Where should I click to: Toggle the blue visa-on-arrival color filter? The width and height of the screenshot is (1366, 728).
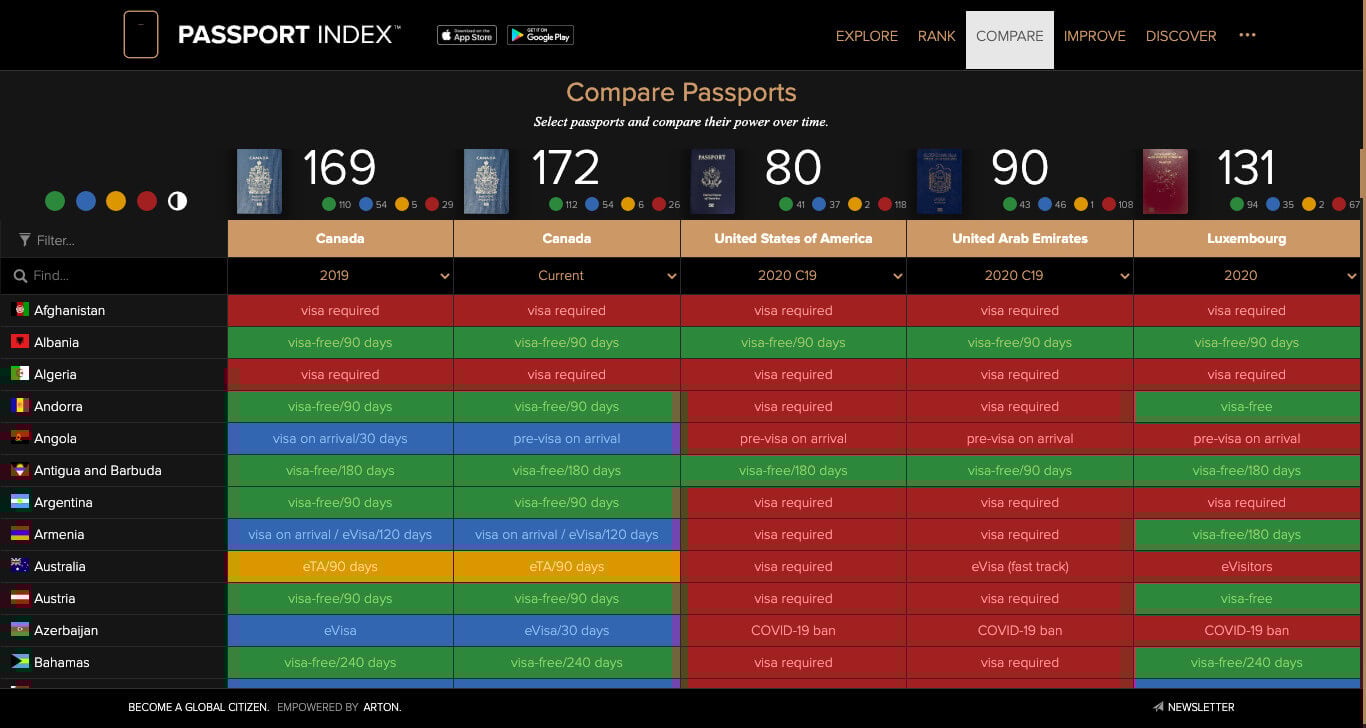tap(86, 201)
